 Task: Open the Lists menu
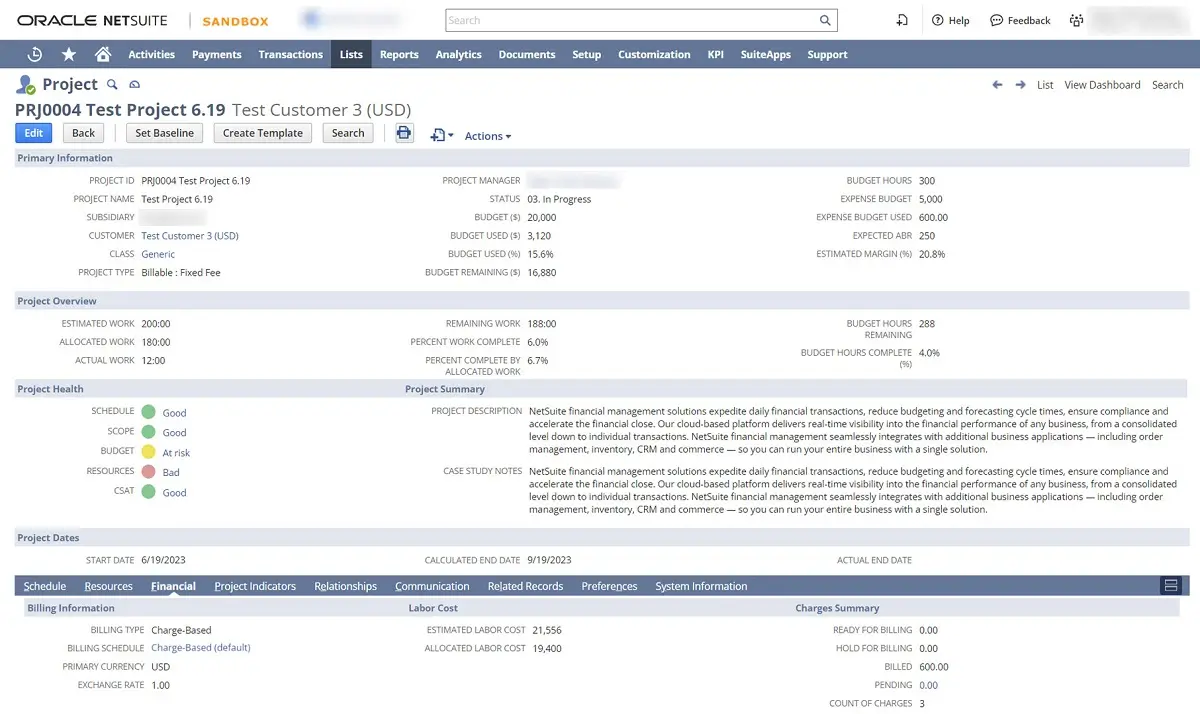click(x=351, y=54)
